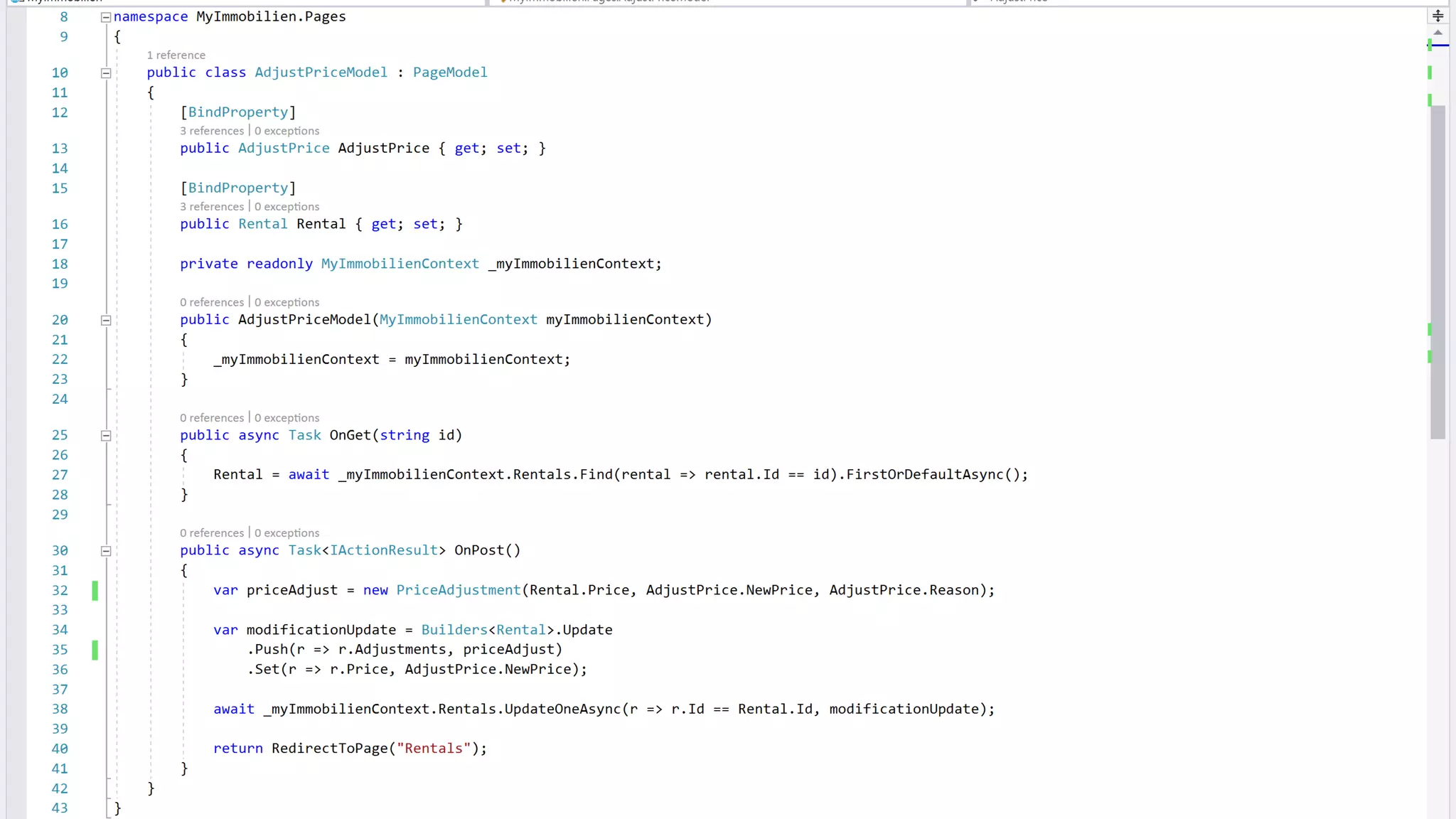
Task: Collapse the OnGet method
Action: coord(106,436)
